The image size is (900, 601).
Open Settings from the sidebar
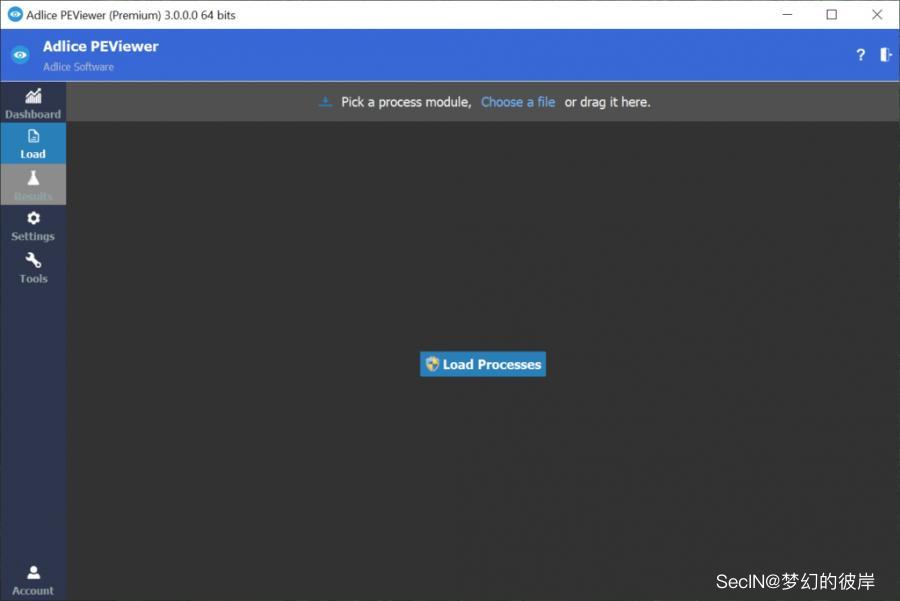pos(33,226)
